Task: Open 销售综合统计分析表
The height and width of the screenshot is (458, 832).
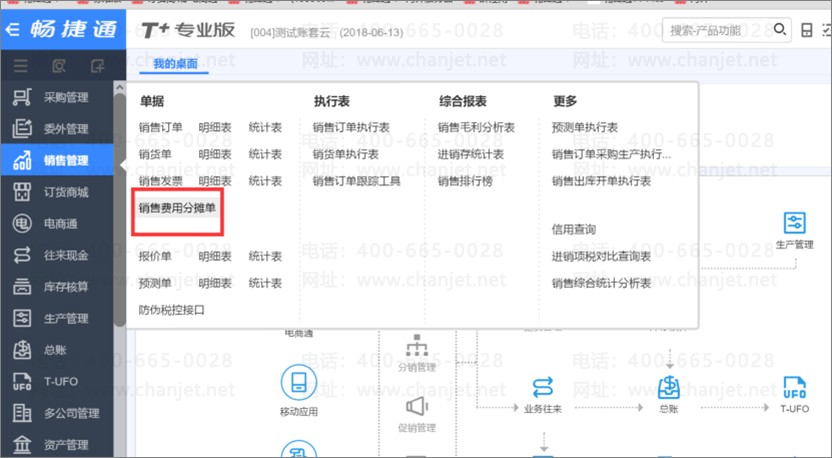Action: [601, 283]
